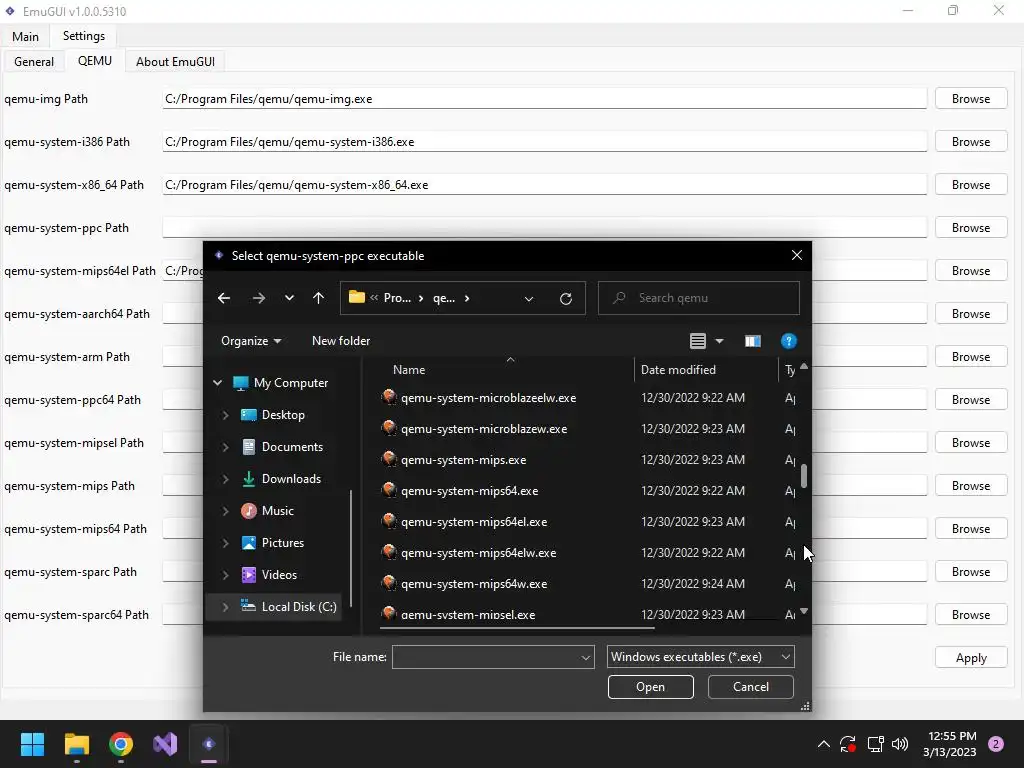Browse for qemu-system-sparc64 path
The height and width of the screenshot is (768, 1024).
coord(971,615)
